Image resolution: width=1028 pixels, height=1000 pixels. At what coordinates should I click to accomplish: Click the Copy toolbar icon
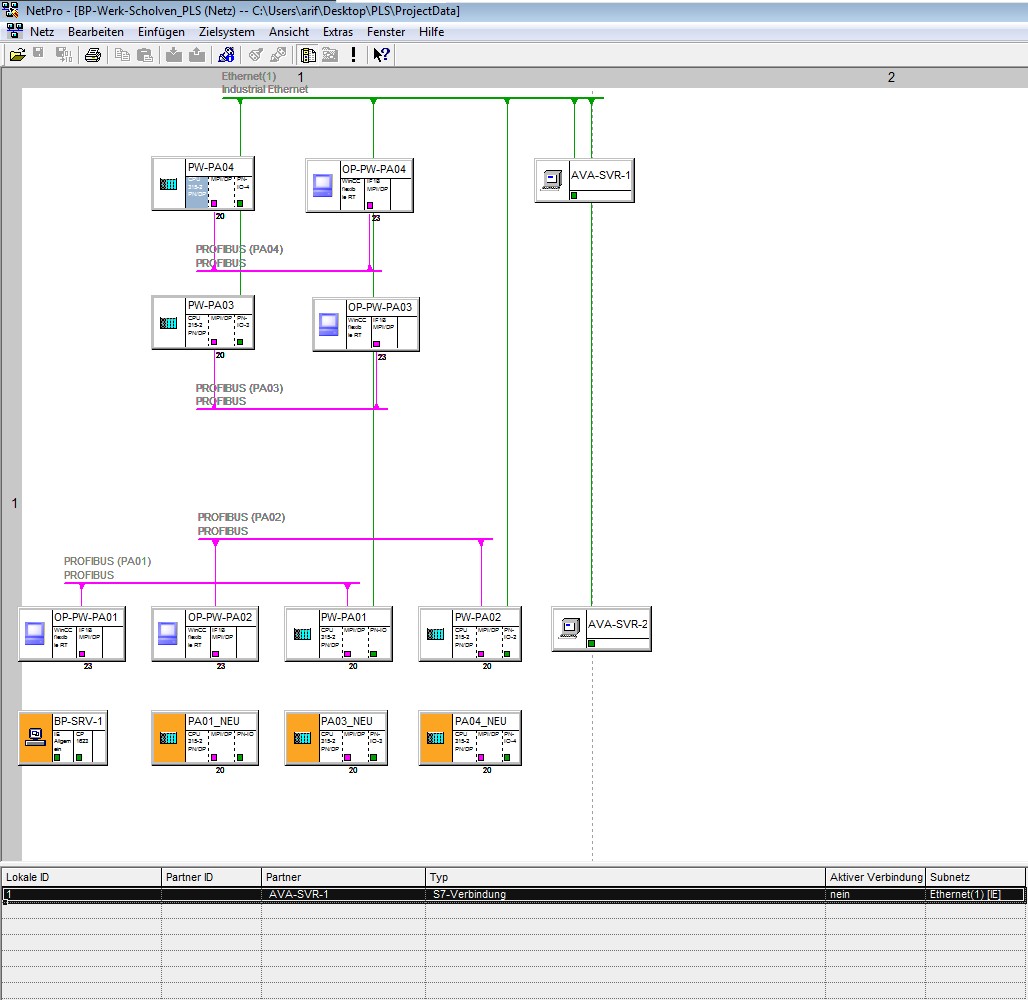point(122,55)
